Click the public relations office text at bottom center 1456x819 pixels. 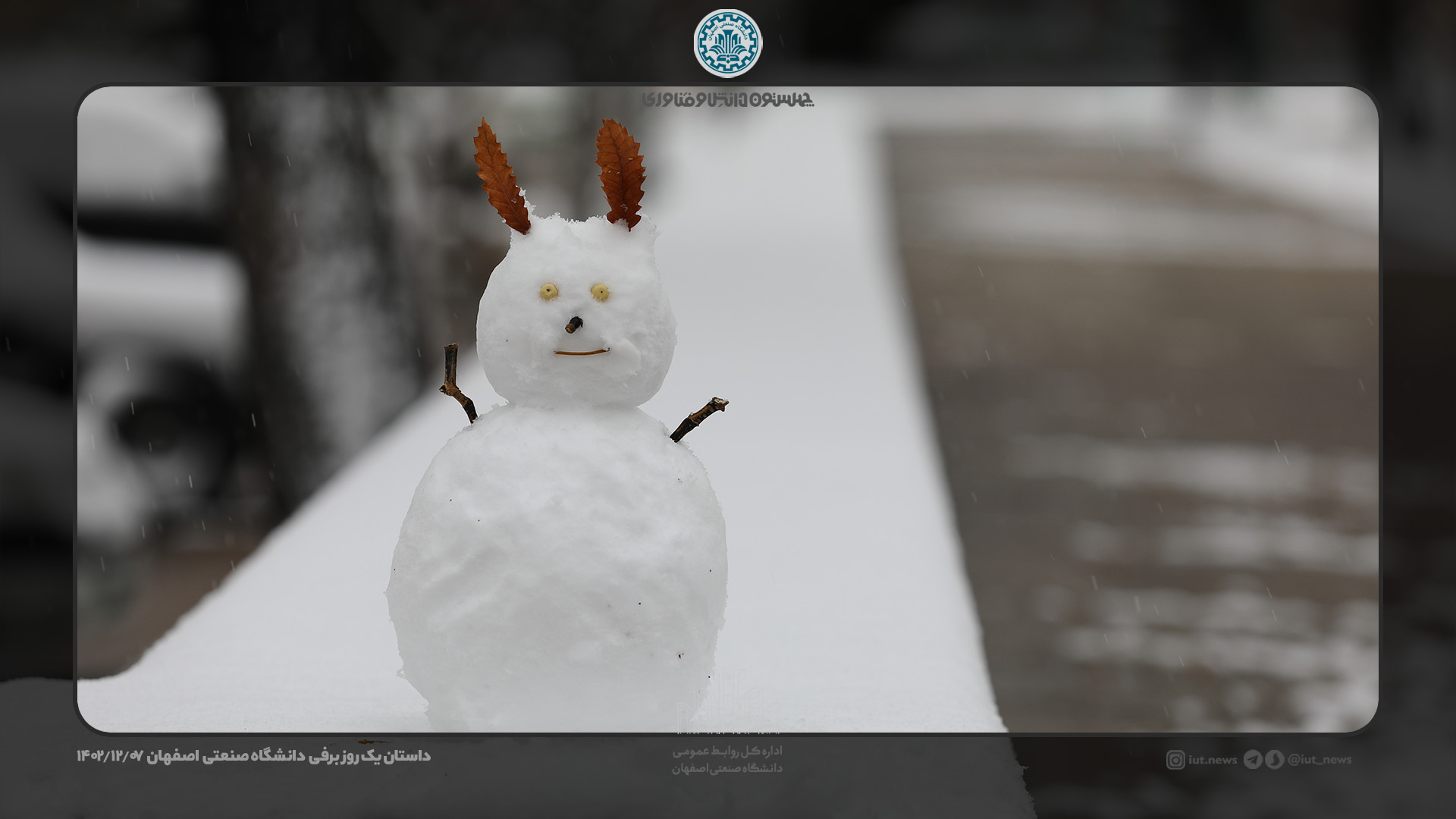[726, 759]
